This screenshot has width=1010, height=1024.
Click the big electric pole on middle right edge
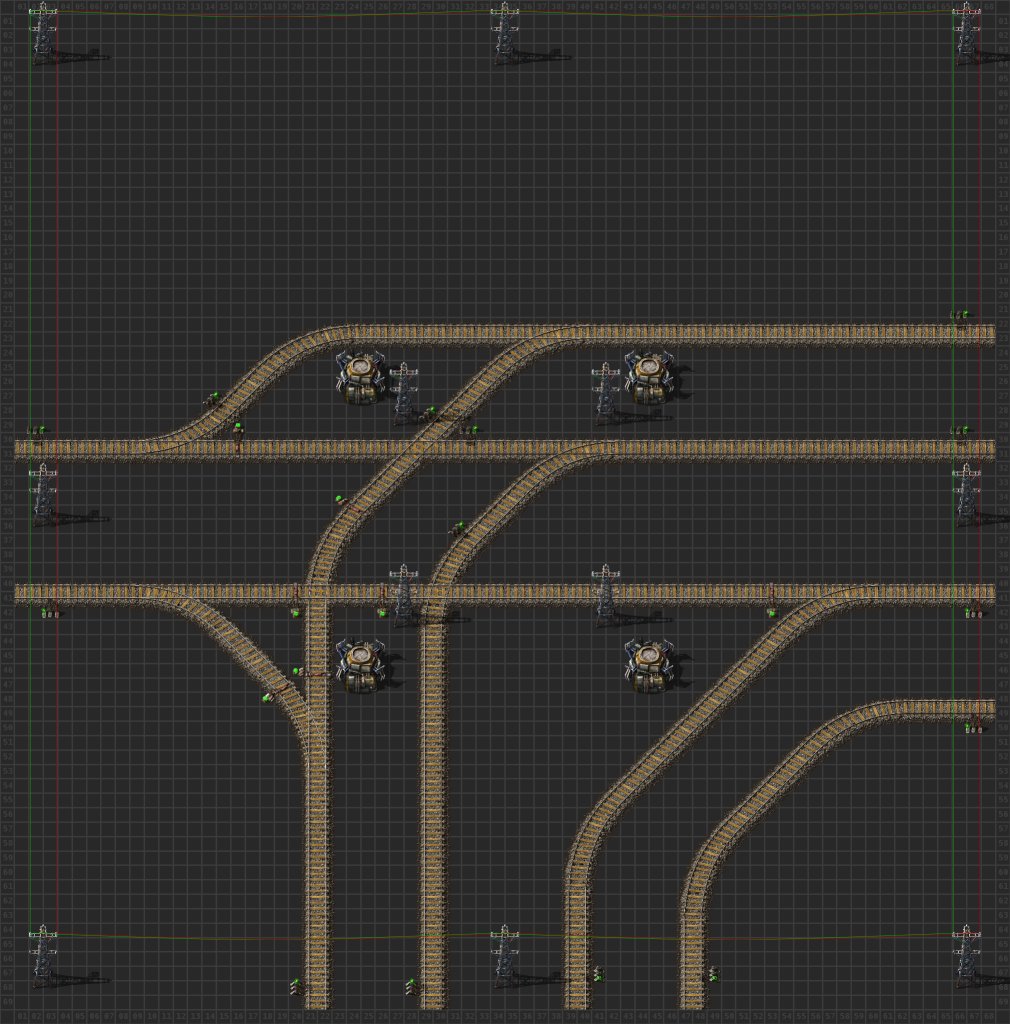click(966, 495)
